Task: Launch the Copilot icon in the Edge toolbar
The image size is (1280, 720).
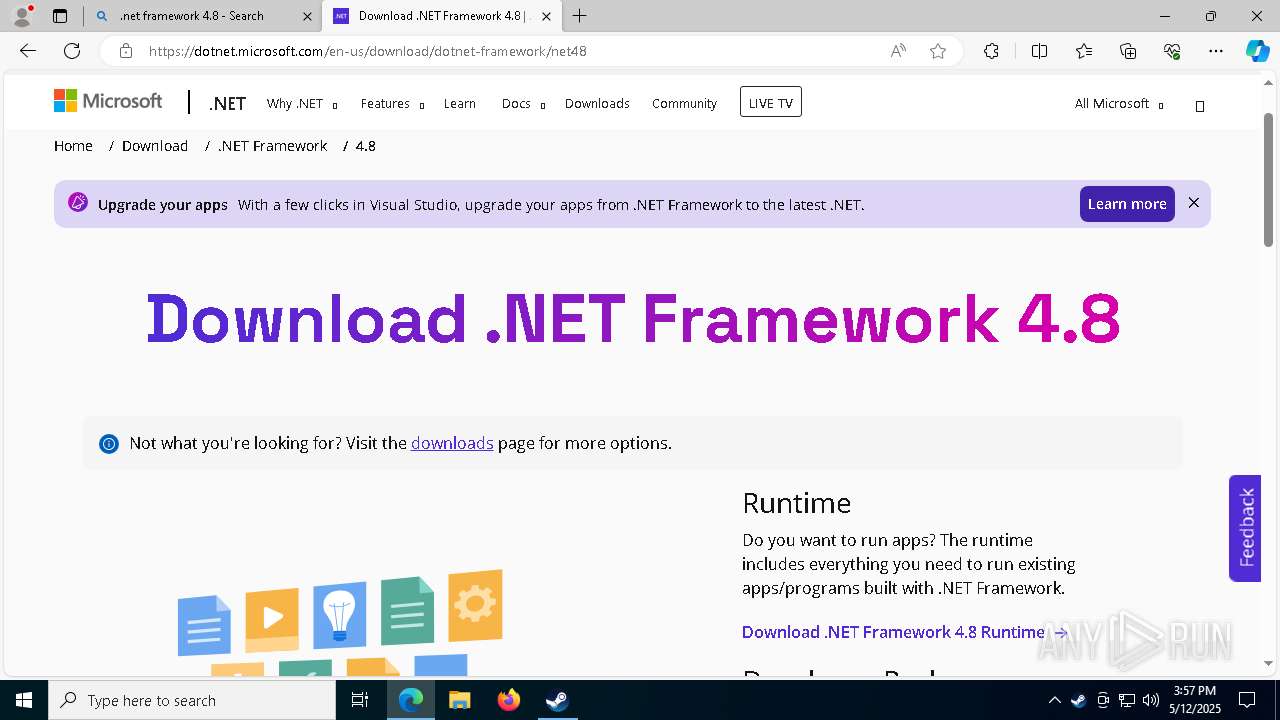Action: [x=1257, y=51]
